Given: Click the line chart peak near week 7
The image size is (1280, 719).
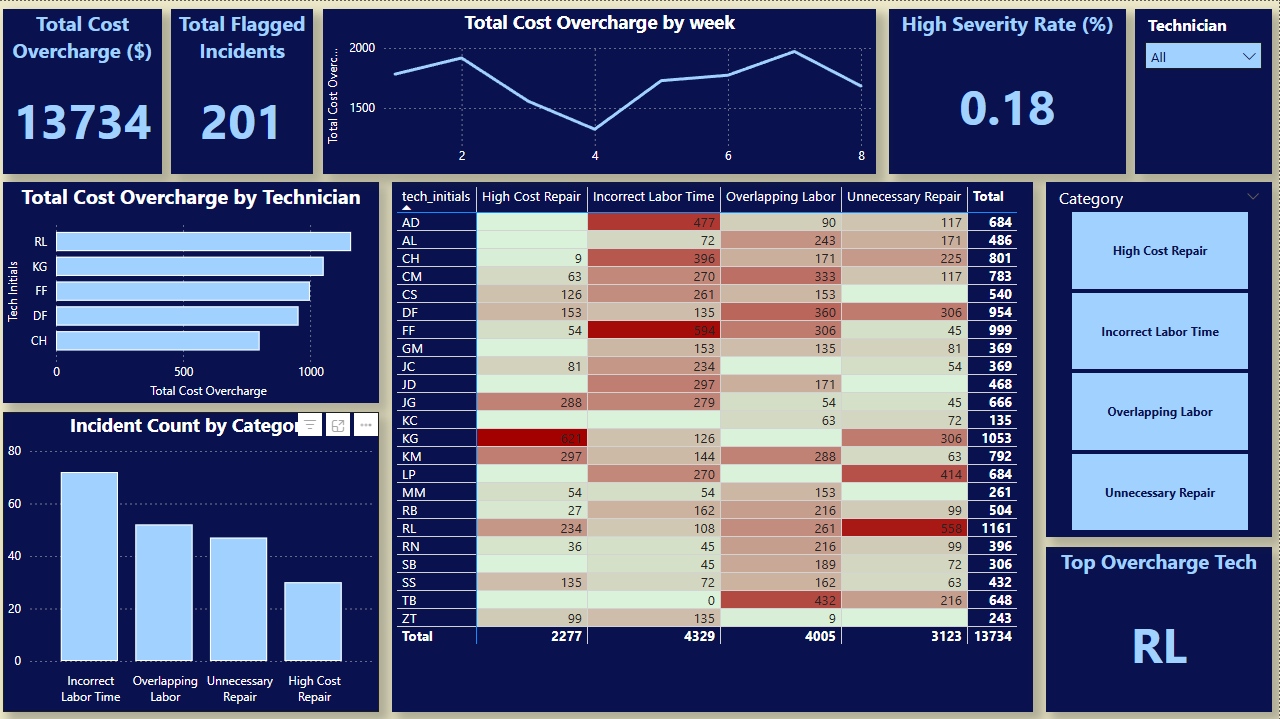Looking at the screenshot, I should tap(794, 53).
